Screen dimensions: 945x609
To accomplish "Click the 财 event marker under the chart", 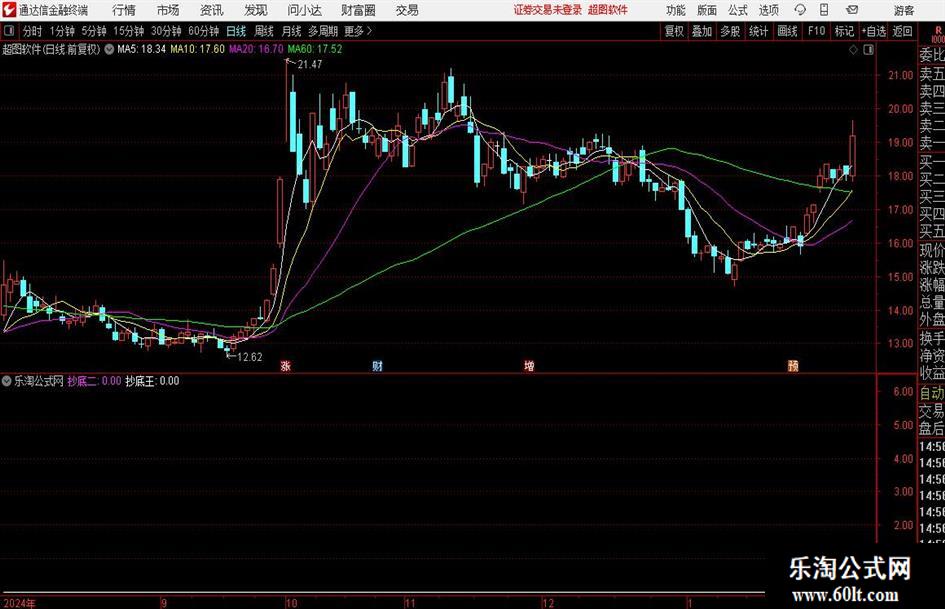I will point(377,365).
